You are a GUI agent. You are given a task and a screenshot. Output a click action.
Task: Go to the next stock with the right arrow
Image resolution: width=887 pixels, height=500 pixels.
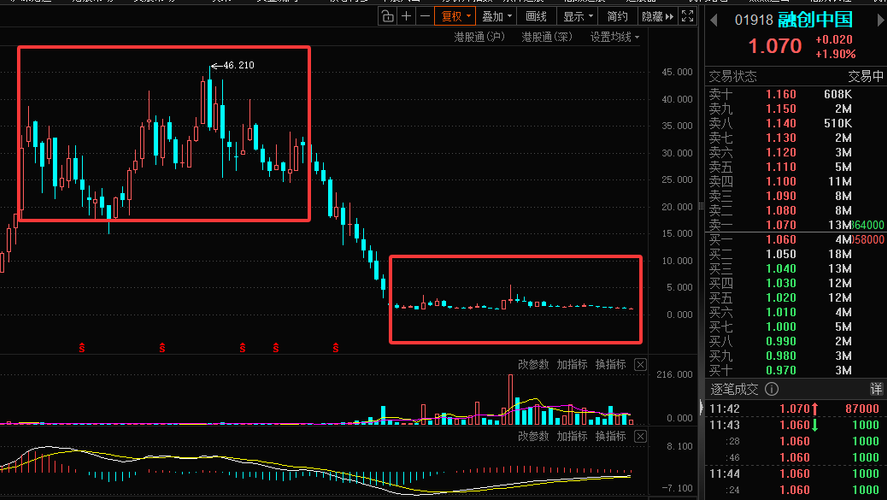[880, 20]
